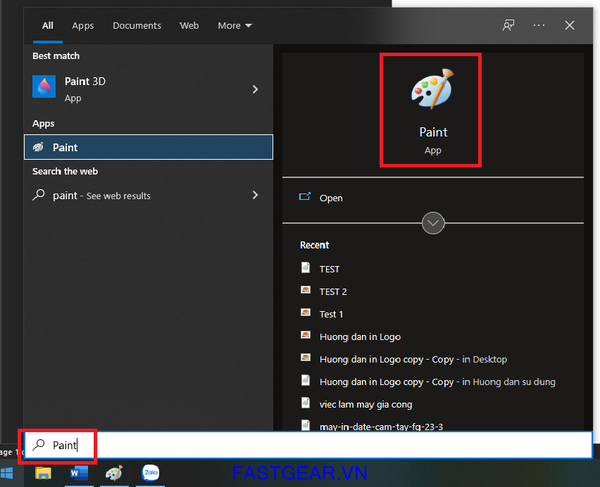Click the icon beside Huong dan in Logo
Screen dimensions: 600x487
click(x=305, y=335)
